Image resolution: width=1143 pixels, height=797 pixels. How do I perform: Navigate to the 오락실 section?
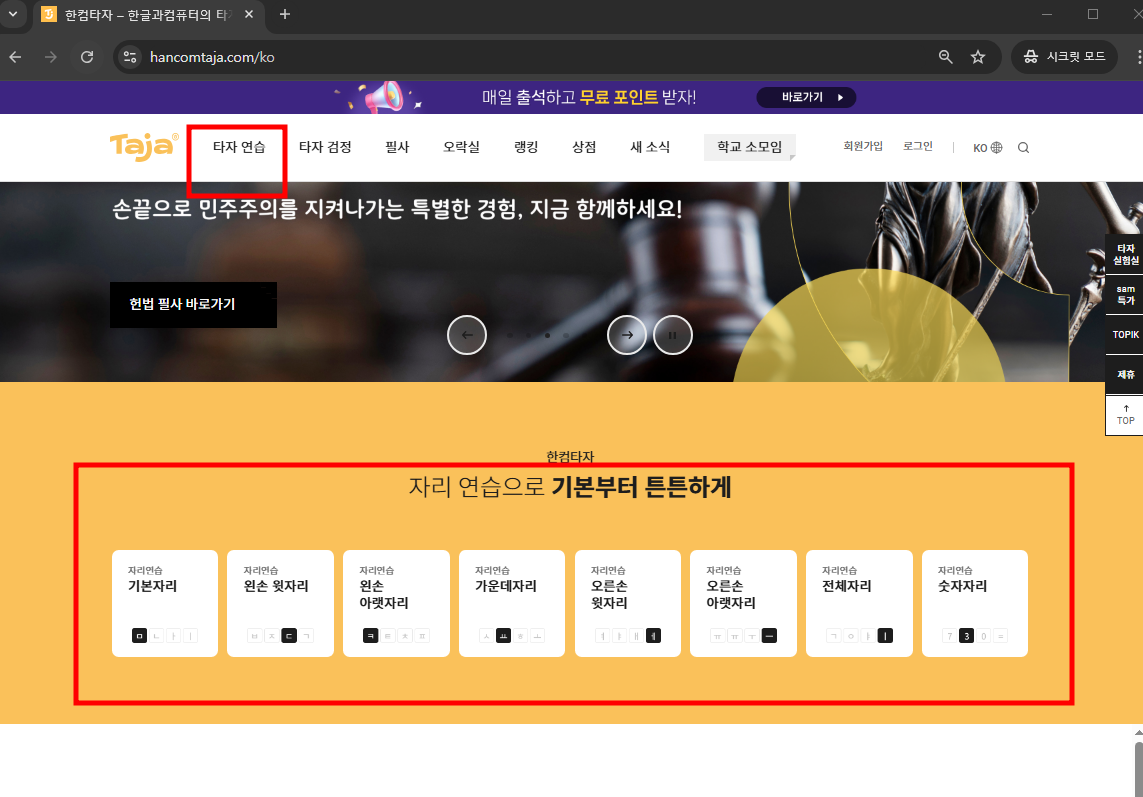[461, 146]
